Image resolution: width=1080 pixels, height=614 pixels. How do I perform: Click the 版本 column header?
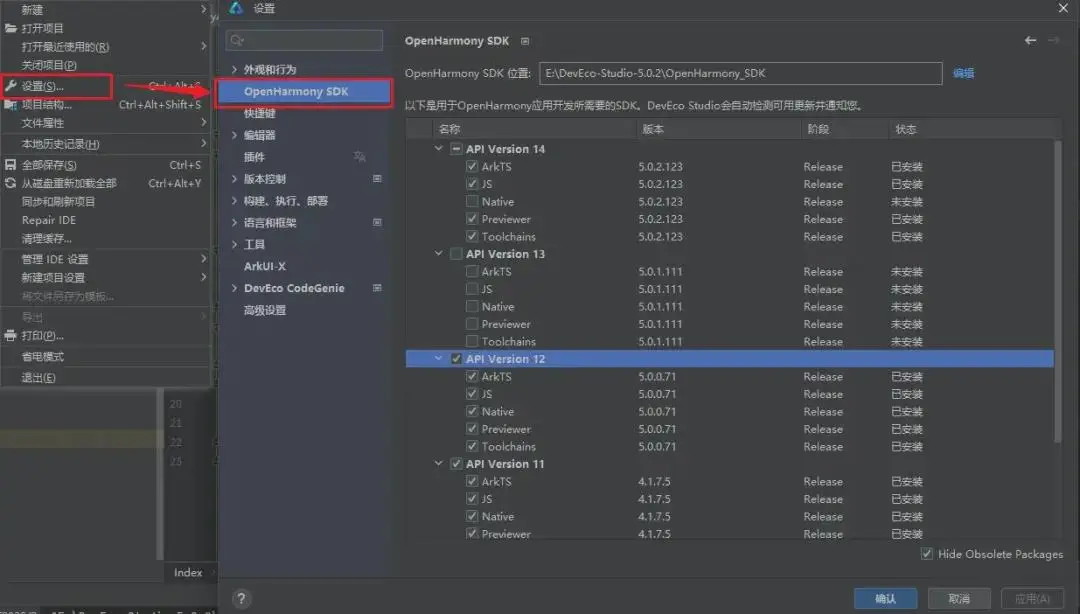(x=652, y=129)
